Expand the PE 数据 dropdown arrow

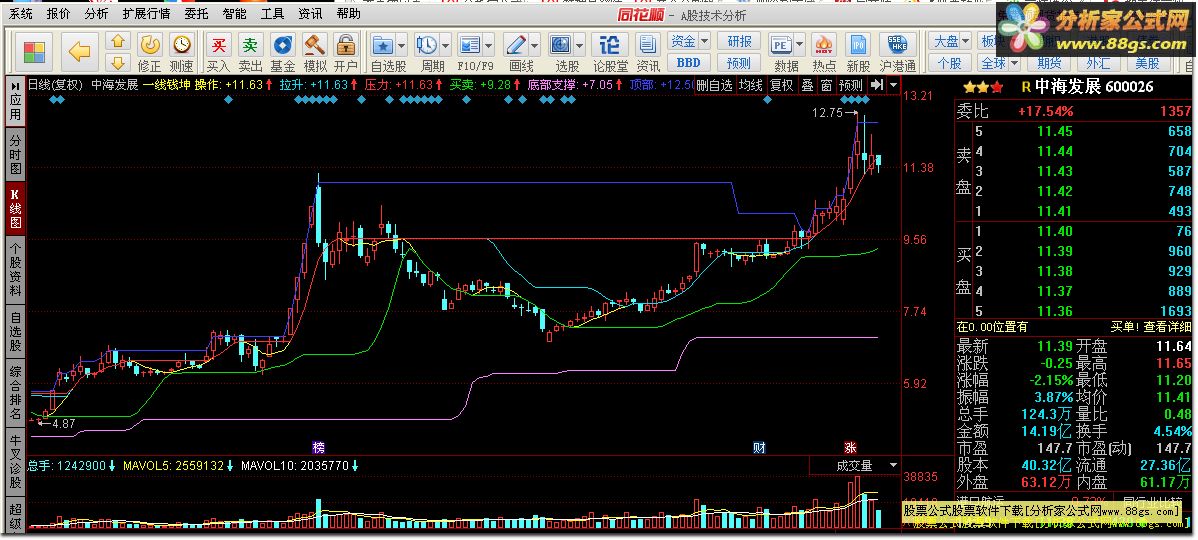click(x=801, y=44)
